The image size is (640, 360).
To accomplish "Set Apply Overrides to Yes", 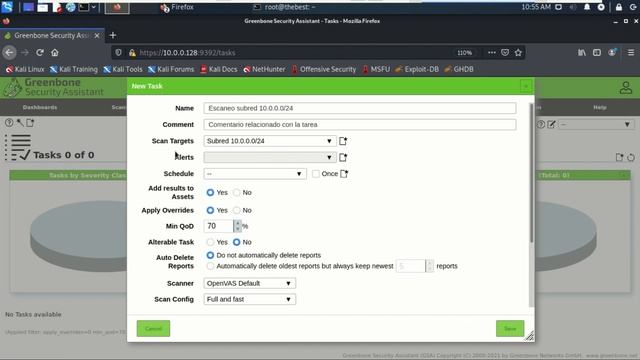I will point(210,210).
